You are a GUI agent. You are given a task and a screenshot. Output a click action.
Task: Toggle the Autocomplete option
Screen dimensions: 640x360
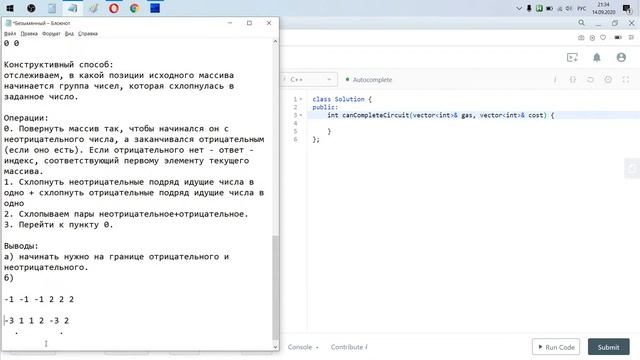click(x=369, y=80)
